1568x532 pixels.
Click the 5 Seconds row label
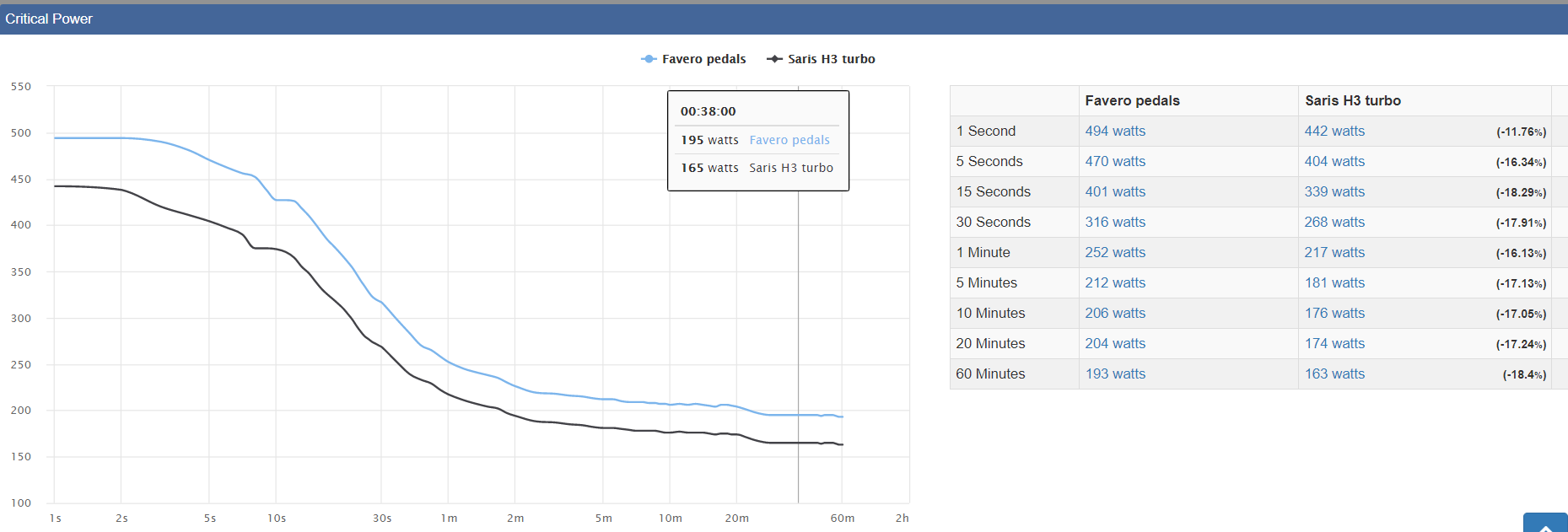(x=989, y=161)
